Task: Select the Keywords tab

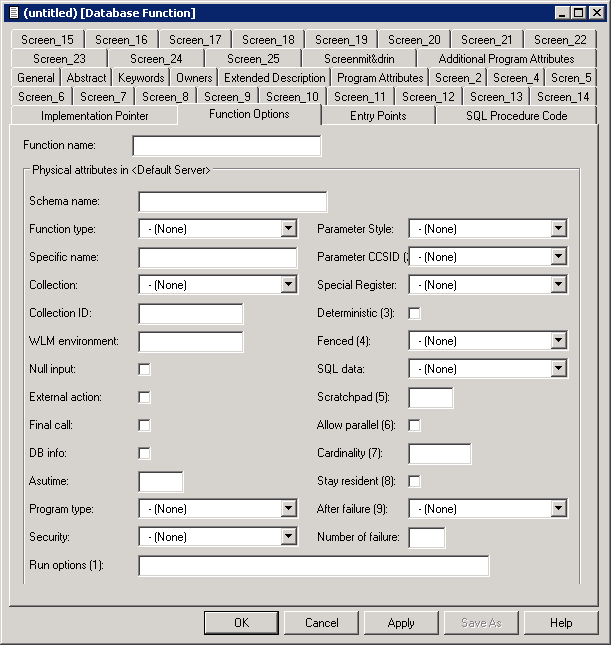Action: tap(141, 78)
